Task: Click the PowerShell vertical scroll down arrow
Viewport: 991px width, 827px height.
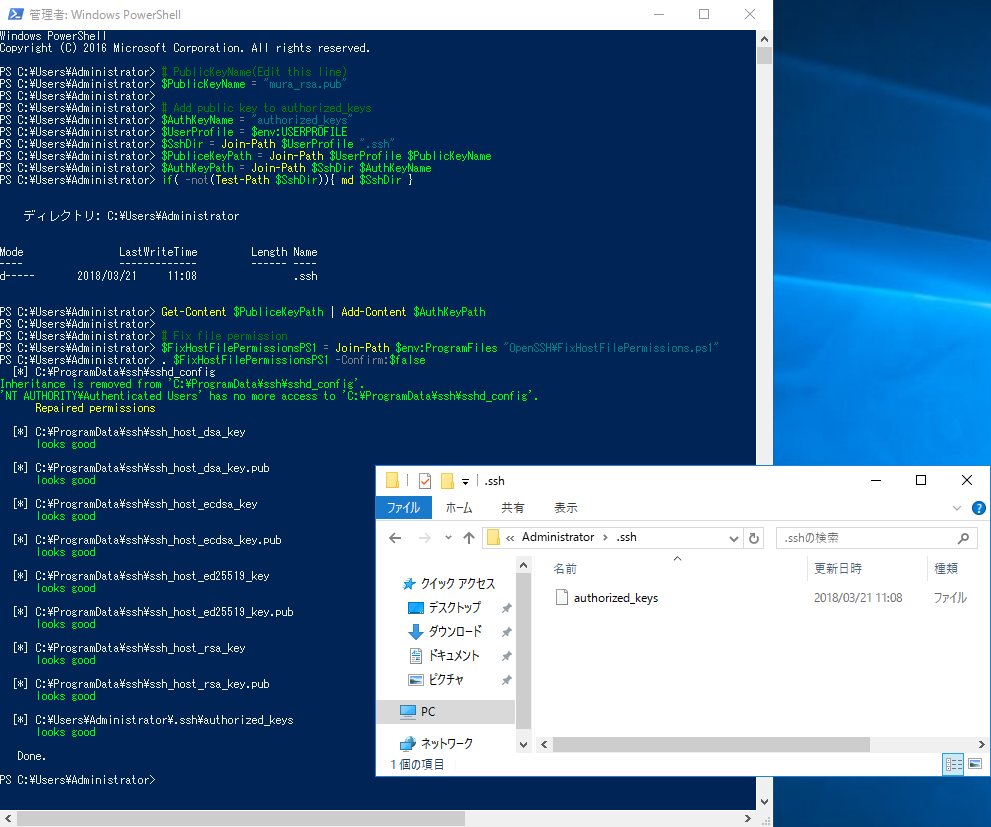Action: pos(764,801)
